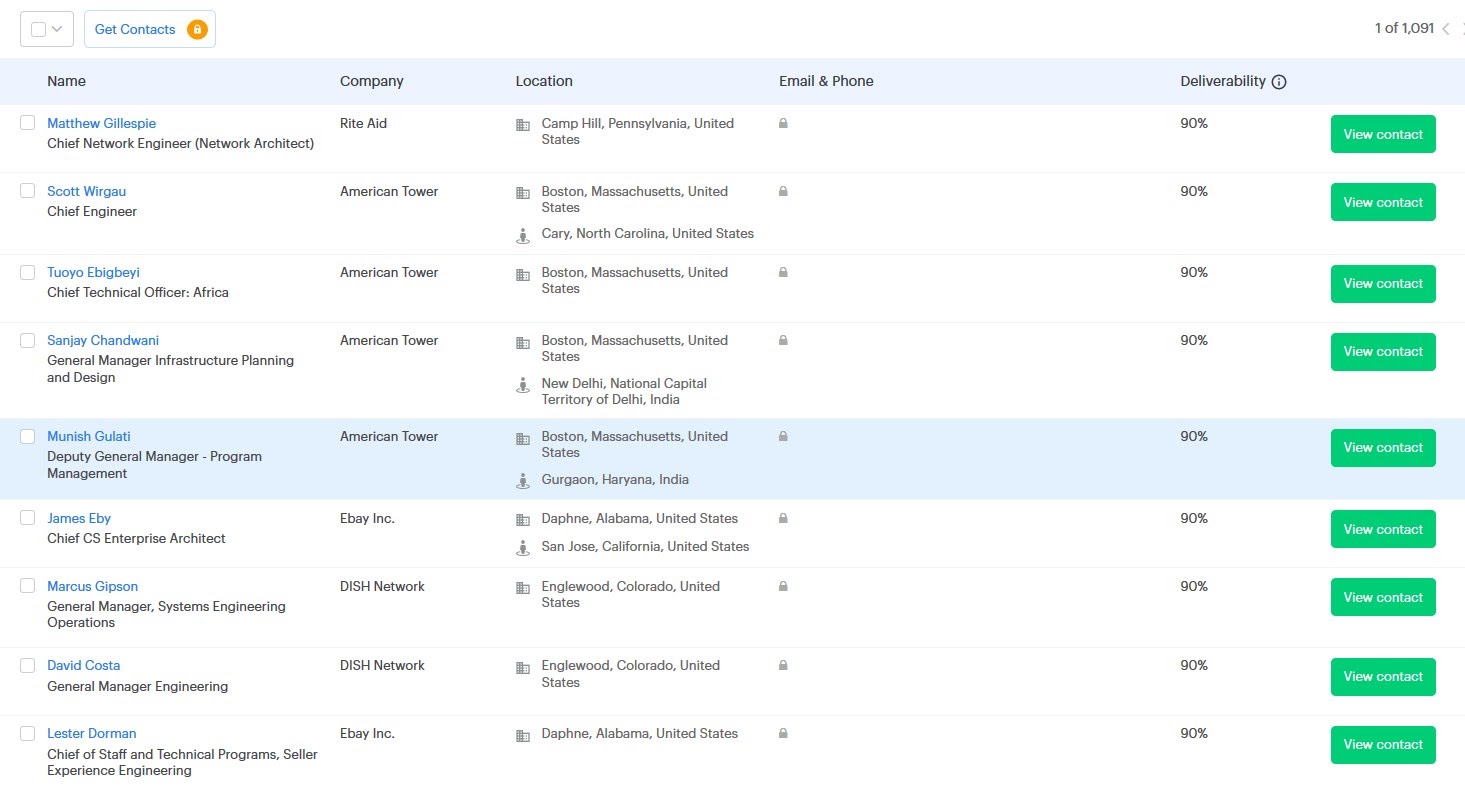Toggle the checkbox for Munish Gulati

pyautogui.click(x=28, y=436)
